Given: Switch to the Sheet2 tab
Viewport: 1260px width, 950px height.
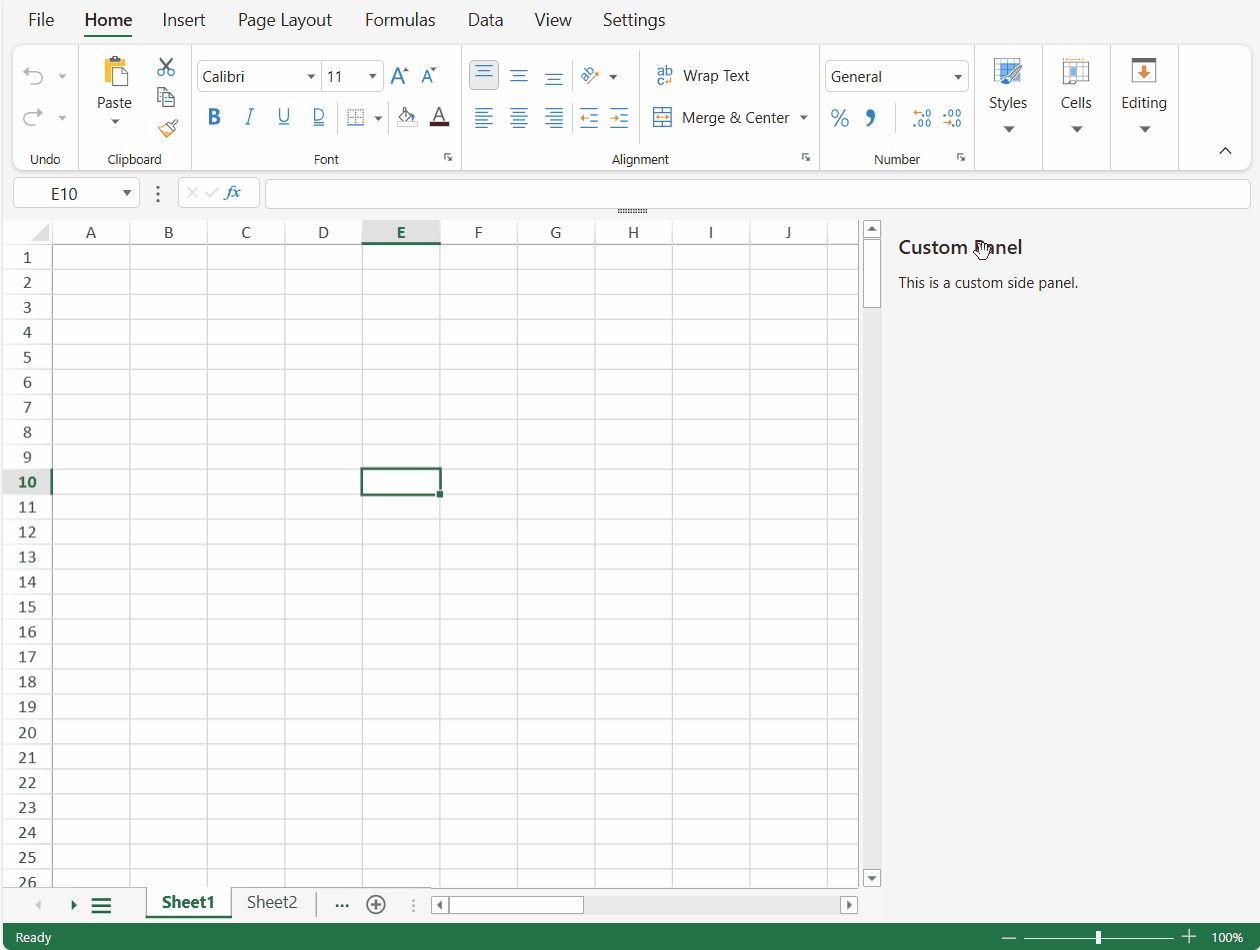Looking at the screenshot, I should 272,902.
